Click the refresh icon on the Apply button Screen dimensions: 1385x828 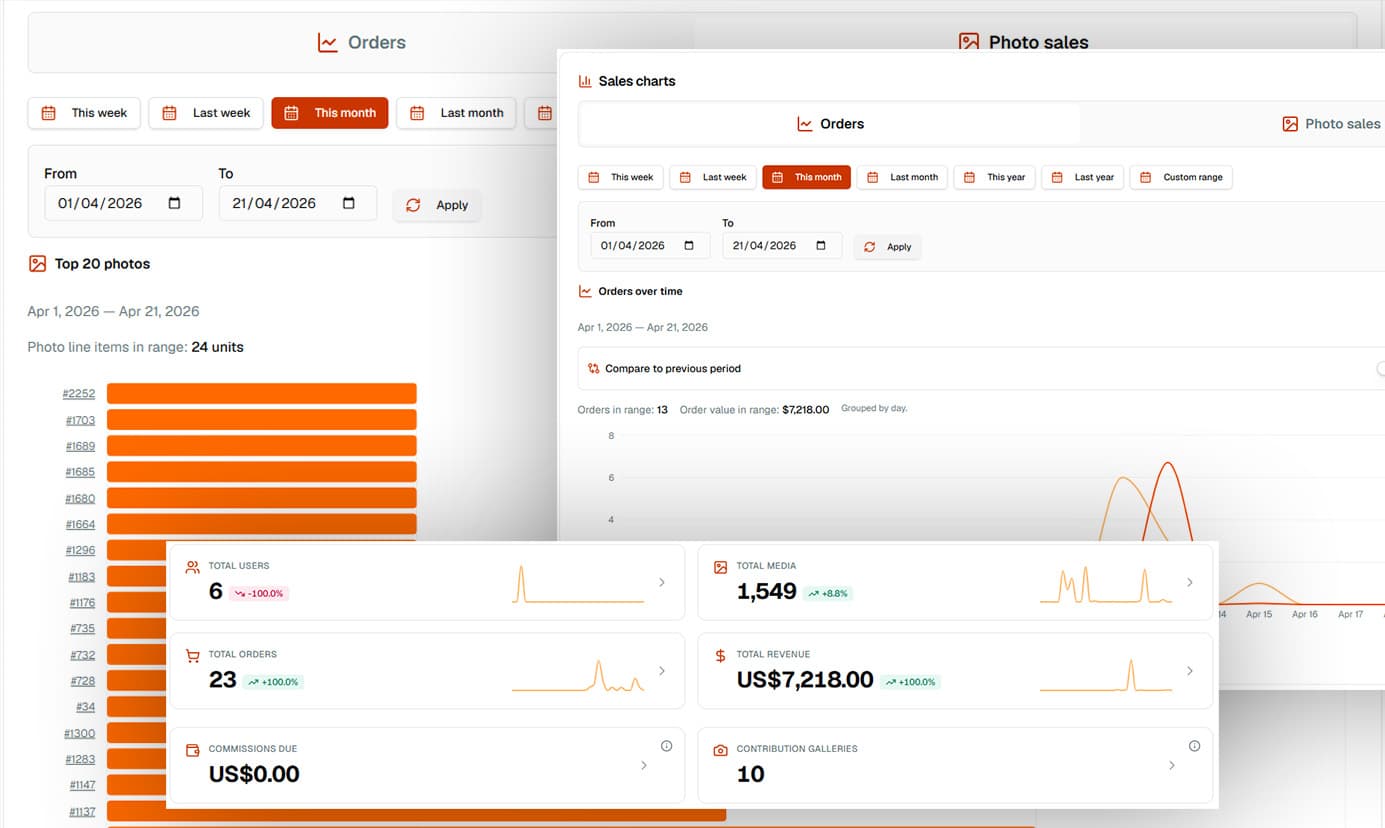868,247
